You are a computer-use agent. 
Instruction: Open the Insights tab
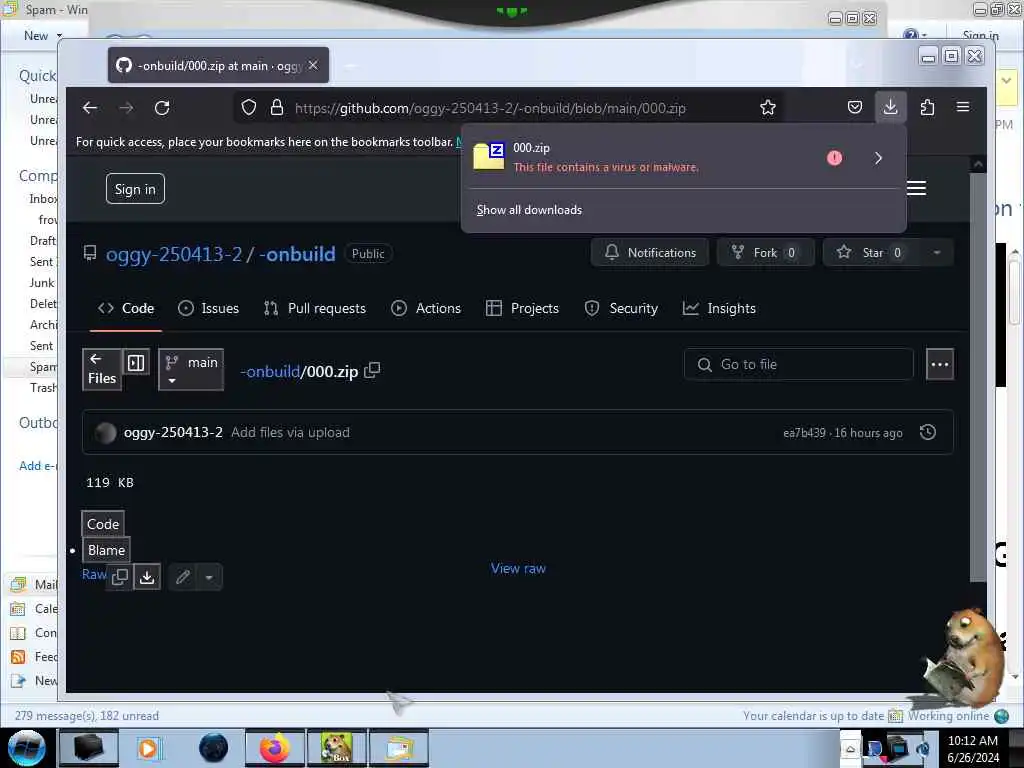tap(719, 308)
